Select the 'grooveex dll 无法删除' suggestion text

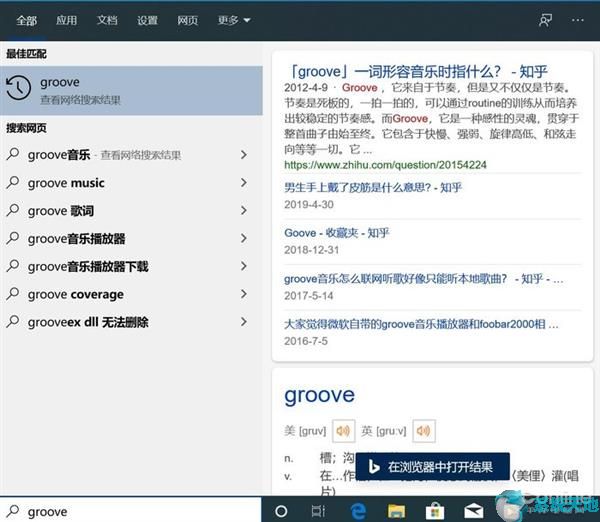(88, 322)
